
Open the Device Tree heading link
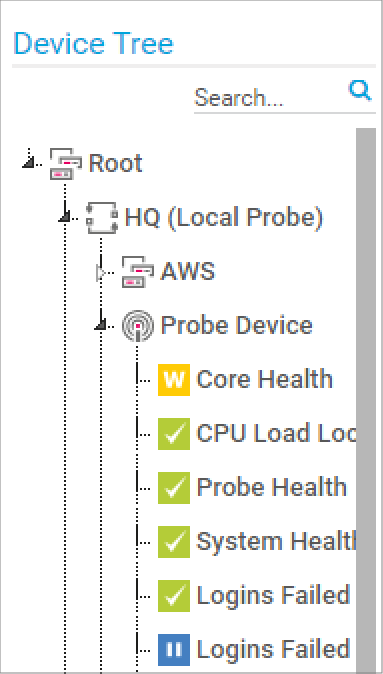pyautogui.click(x=93, y=43)
